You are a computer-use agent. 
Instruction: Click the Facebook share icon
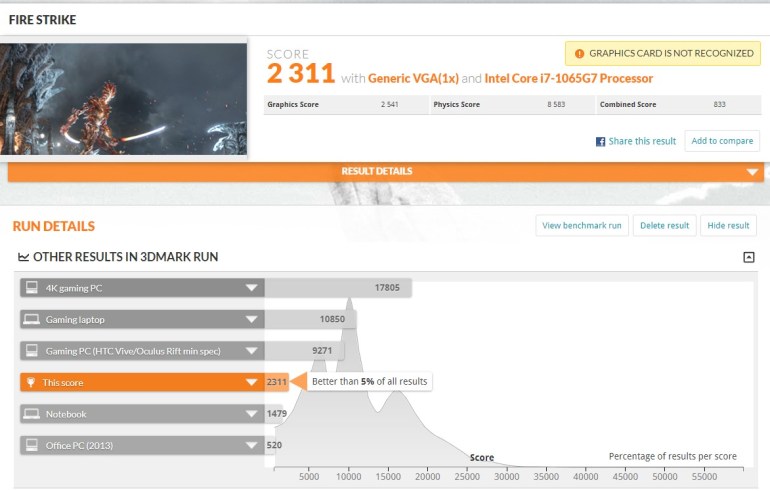coord(600,141)
